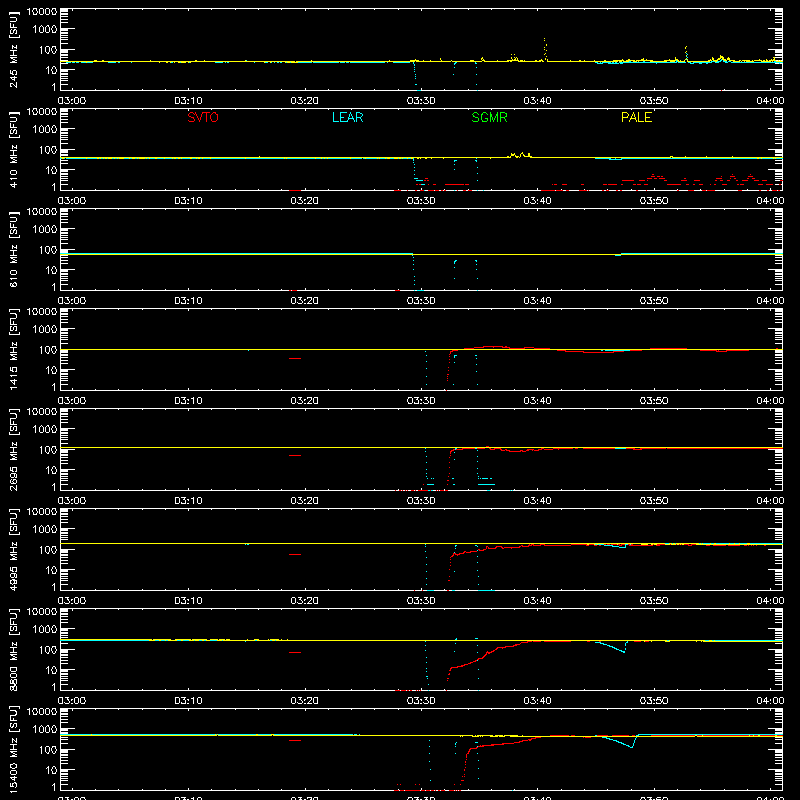Select the 4995 MHz [SFU] axis title
Image resolution: width=800 pixels, height=800 pixels.
click(14, 550)
